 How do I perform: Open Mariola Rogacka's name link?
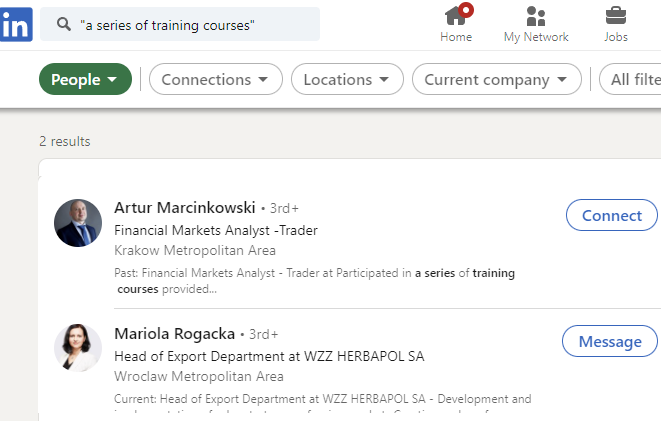[175, 333]
